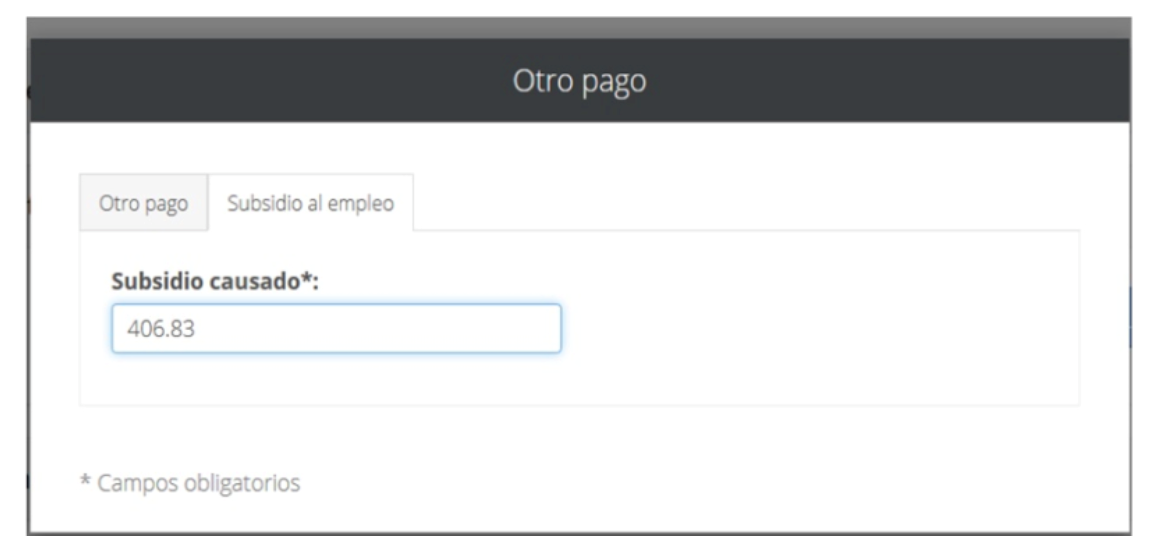Click blank footer area right of Campos obligatorios
The height and width of the screenshot is (554, 1176).
click(700, 483)
